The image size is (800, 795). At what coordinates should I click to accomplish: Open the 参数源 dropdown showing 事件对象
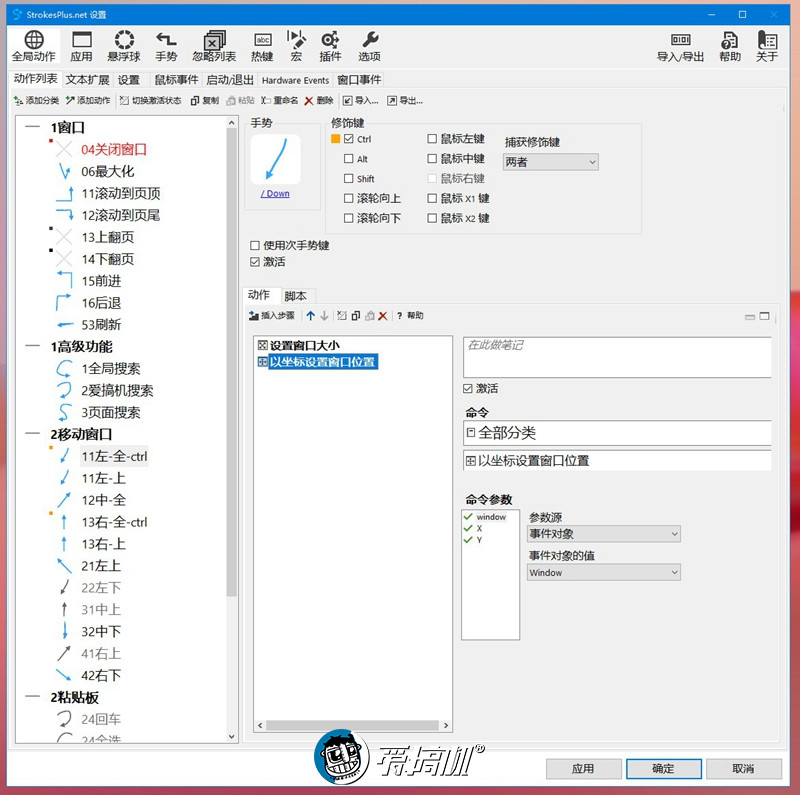[x=602, y=533]
